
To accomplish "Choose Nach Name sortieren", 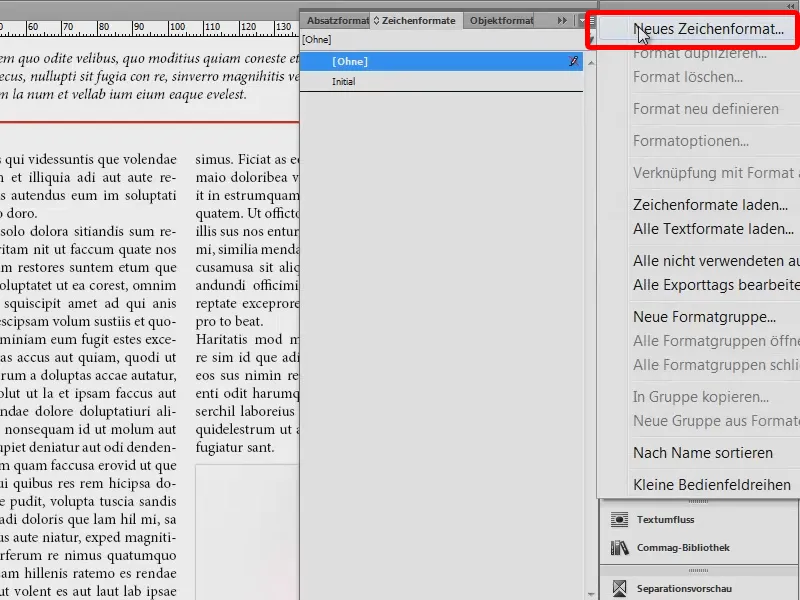I will [703, 453].
